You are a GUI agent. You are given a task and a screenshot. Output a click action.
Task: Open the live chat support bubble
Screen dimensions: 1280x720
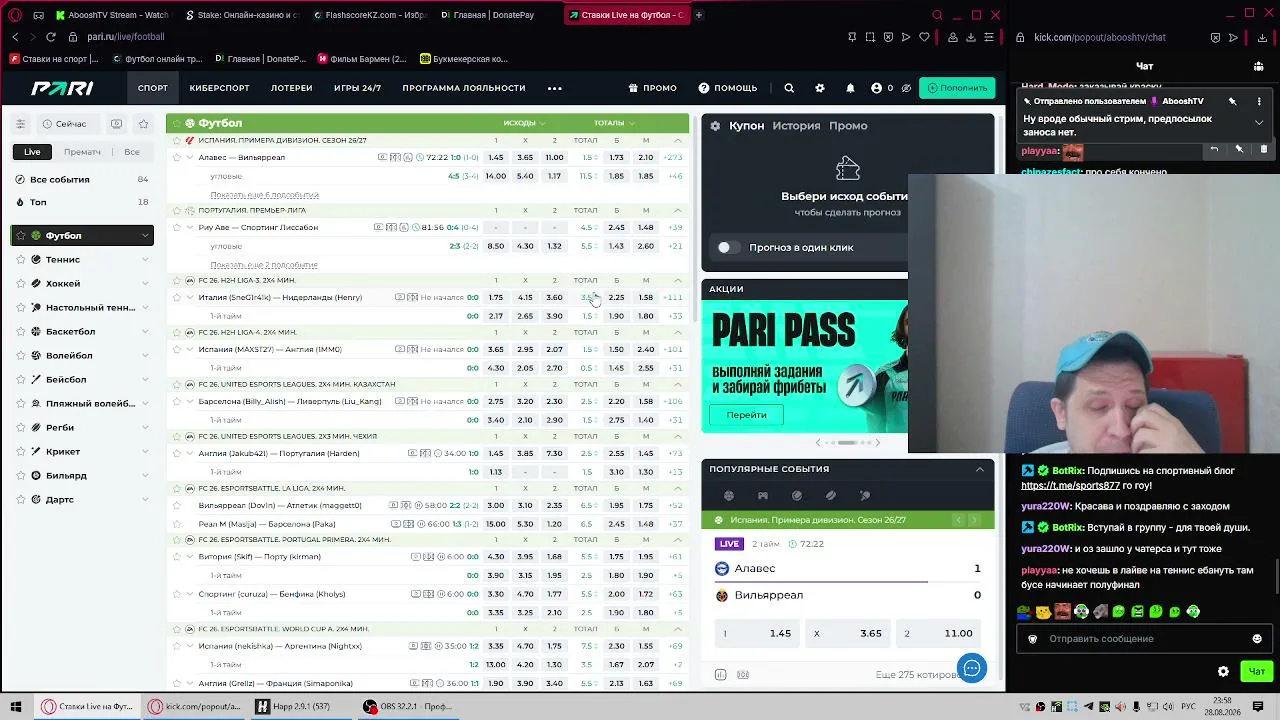coord(972,668)
